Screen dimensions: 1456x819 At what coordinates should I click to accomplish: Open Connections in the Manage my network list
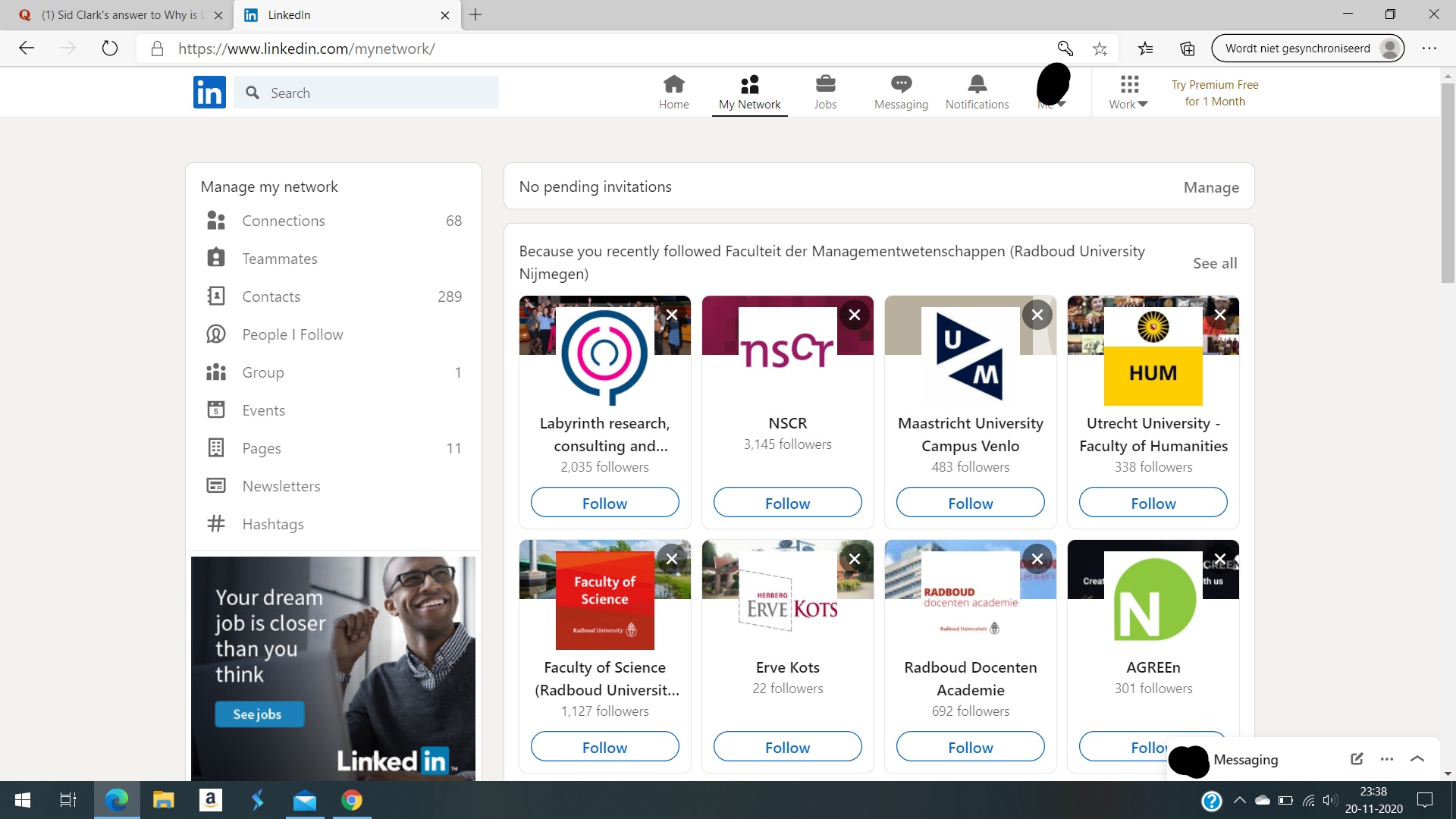[283, 221]
